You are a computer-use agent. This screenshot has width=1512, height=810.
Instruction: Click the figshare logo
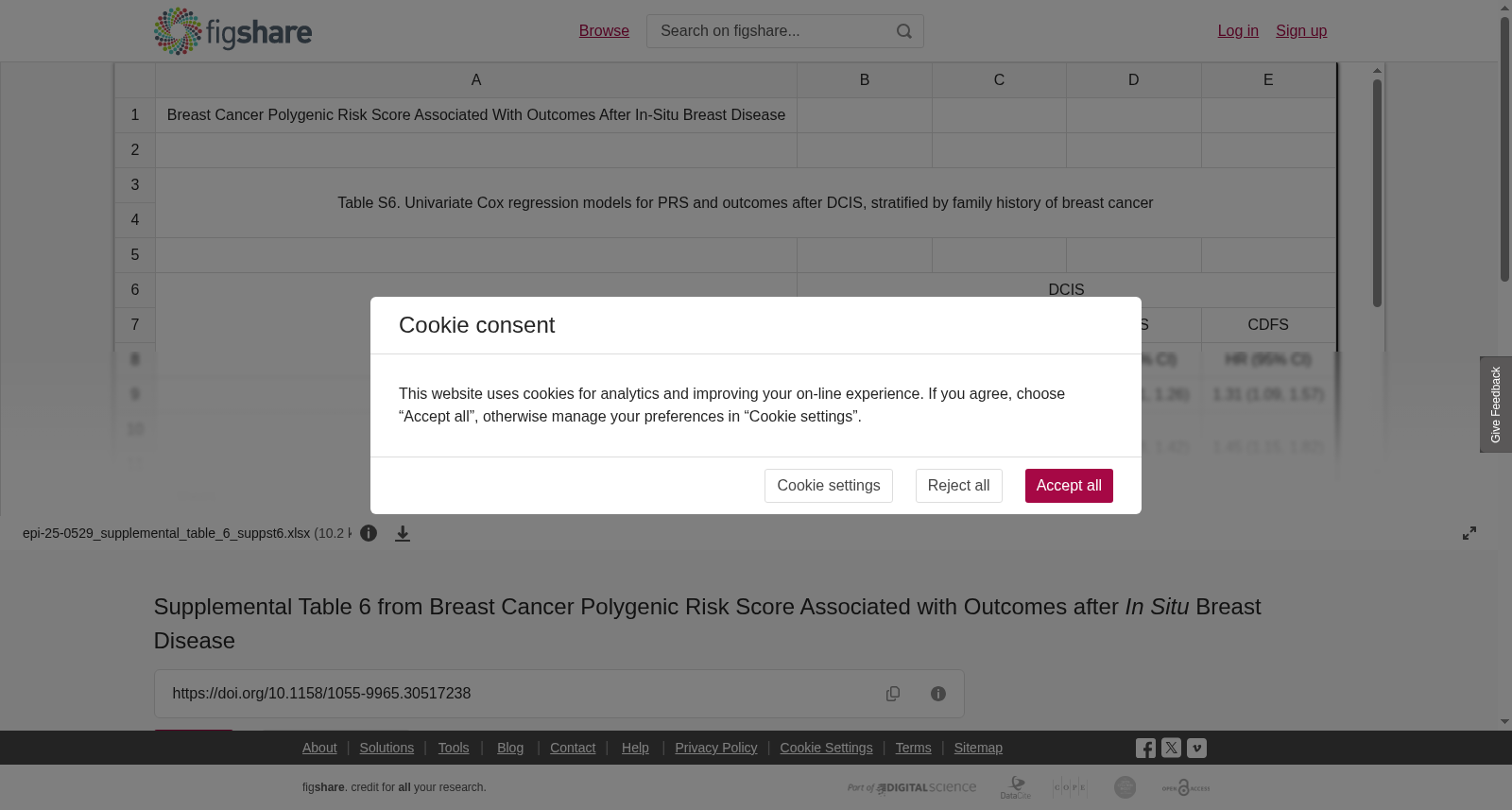point(232,31)
